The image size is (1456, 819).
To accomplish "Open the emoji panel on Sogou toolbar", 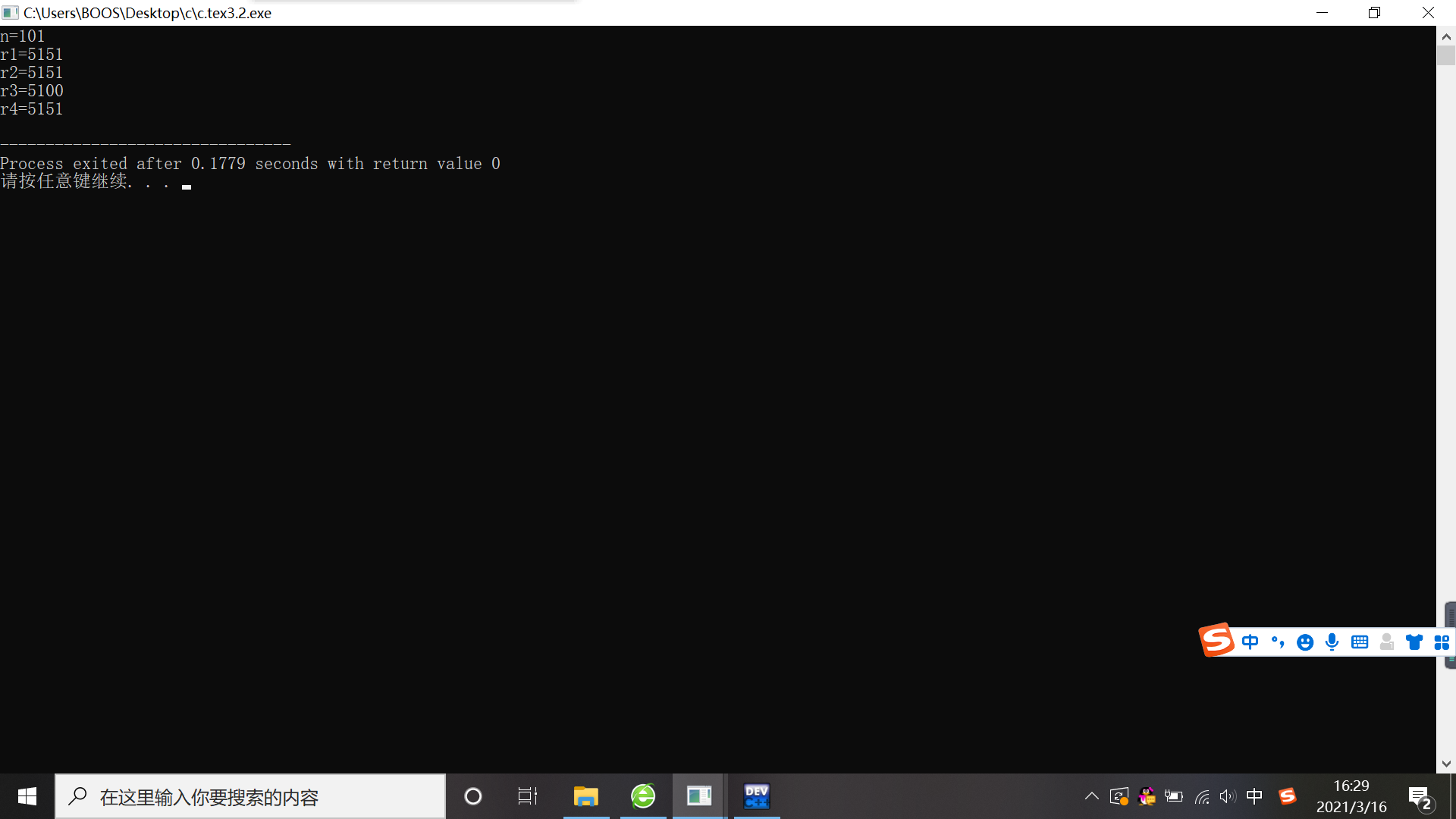I will pyautogui.click(x=1305, y=642).
